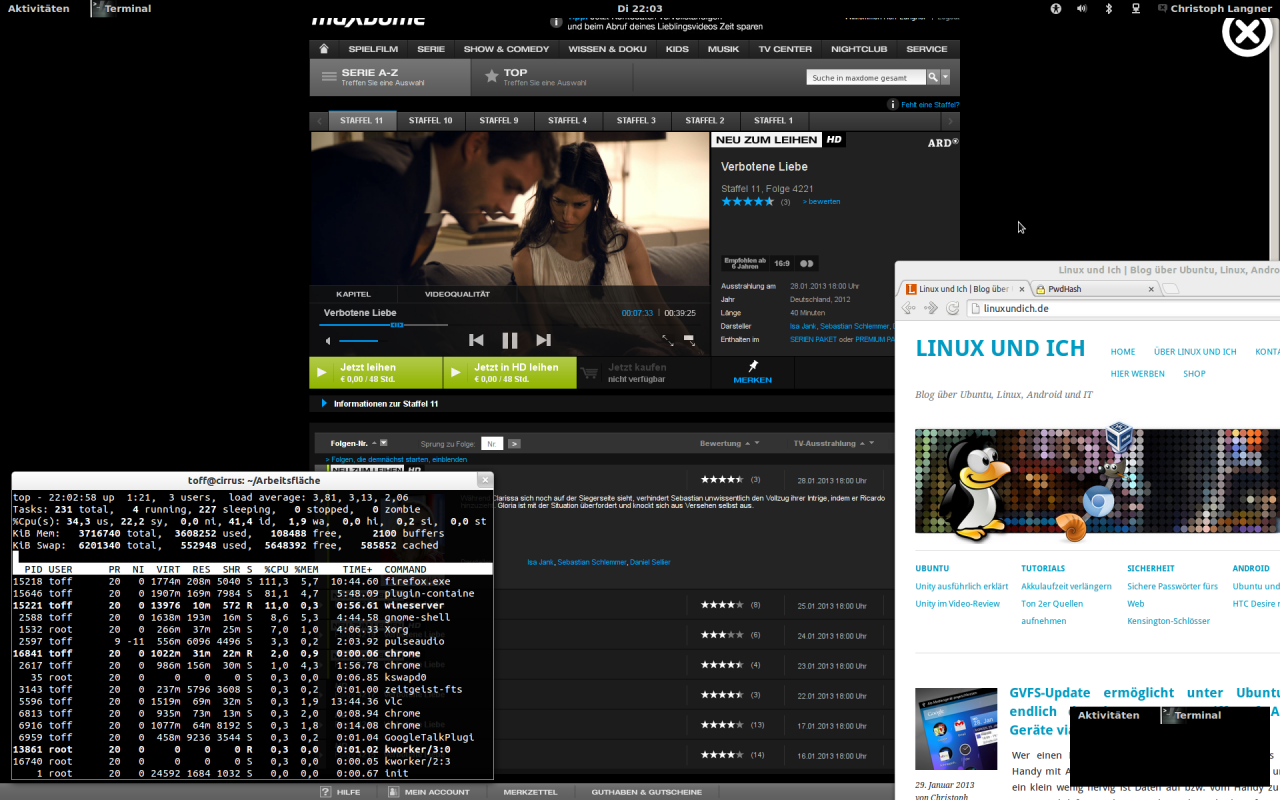Sort Bewertung descending arrow
Screen dimensions: 1280x800
(x=757, y=443)
